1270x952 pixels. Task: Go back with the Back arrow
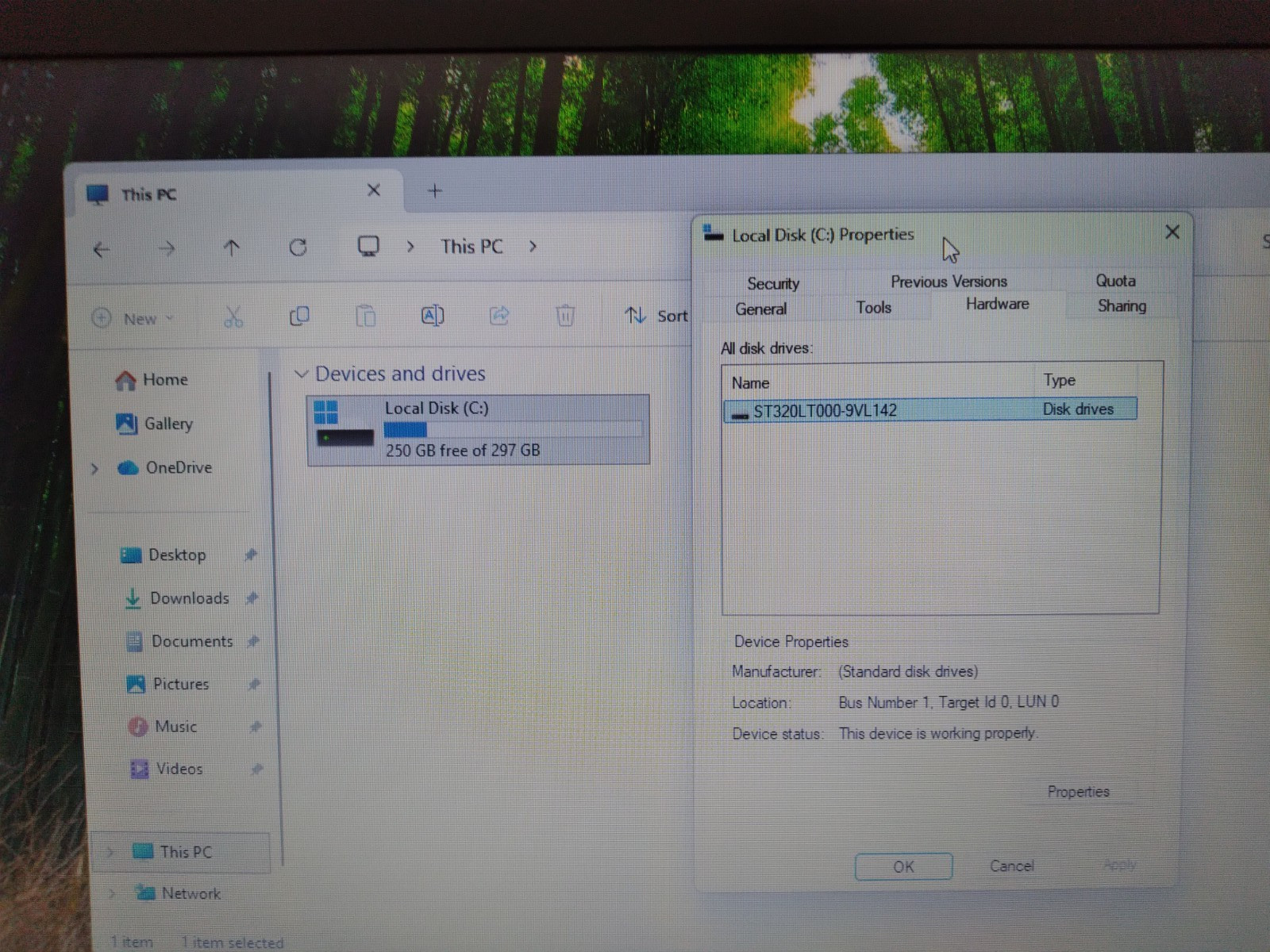pos(101,250)
